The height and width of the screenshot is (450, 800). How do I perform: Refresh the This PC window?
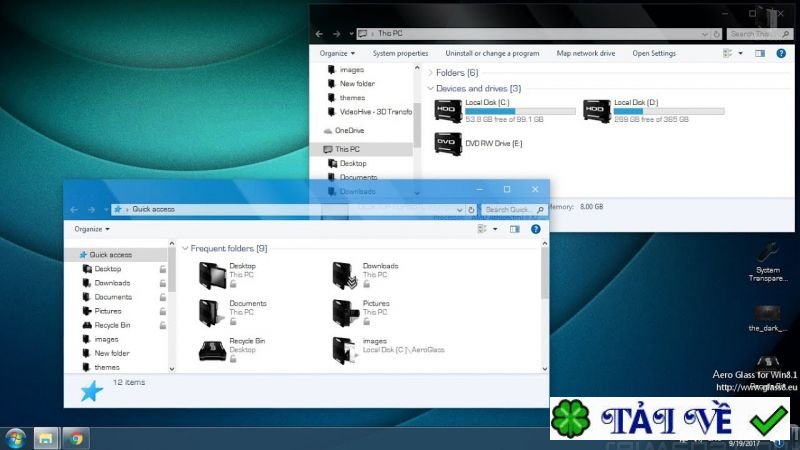[716, 34]
